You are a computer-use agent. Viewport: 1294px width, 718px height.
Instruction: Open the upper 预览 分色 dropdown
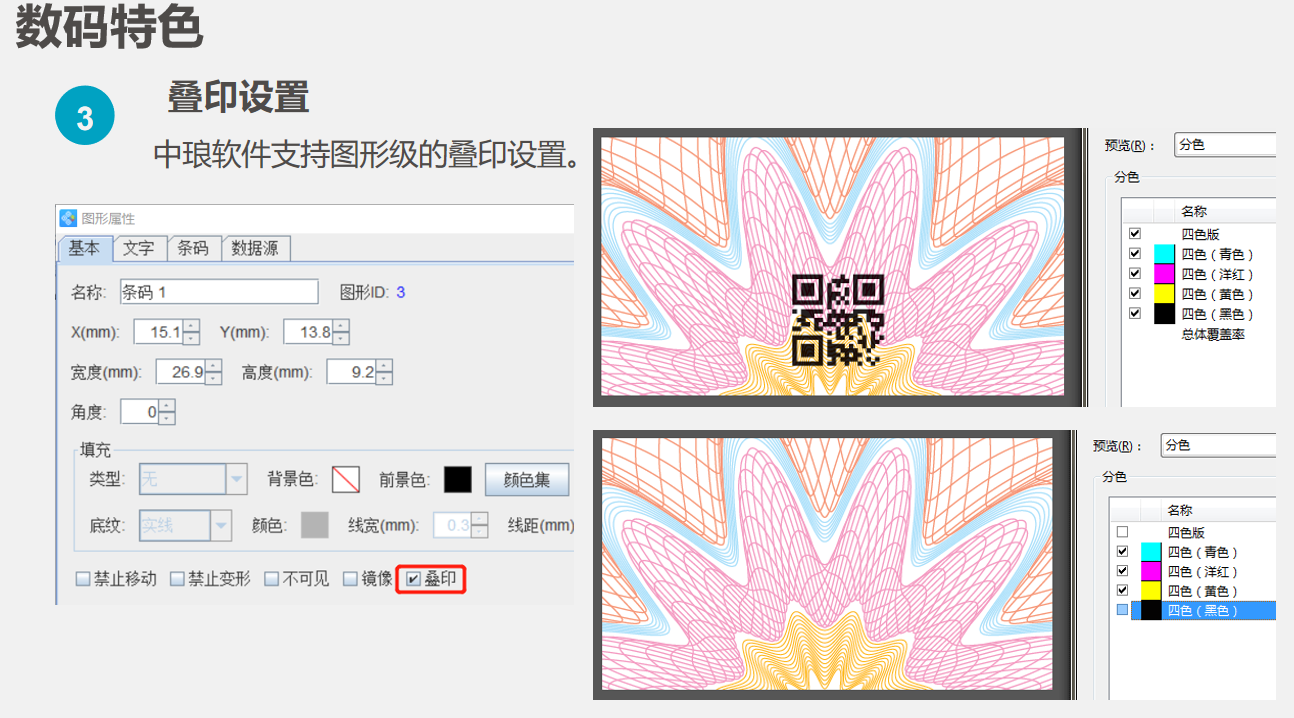[1225, 145]
